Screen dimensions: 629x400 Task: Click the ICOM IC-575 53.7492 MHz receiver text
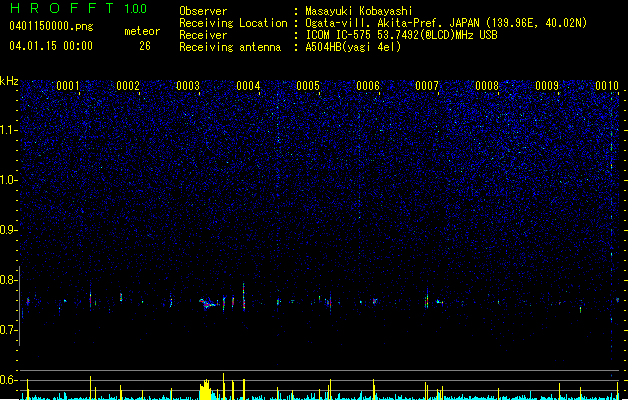click(x=401, y=35)
